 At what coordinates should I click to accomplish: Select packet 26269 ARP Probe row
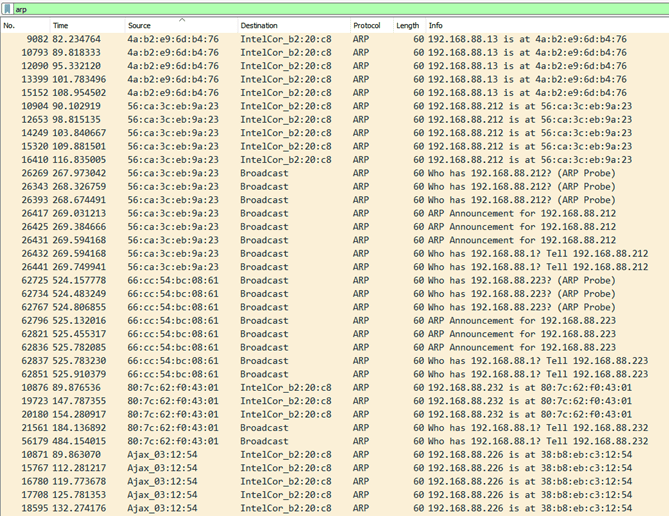point(334,173)
